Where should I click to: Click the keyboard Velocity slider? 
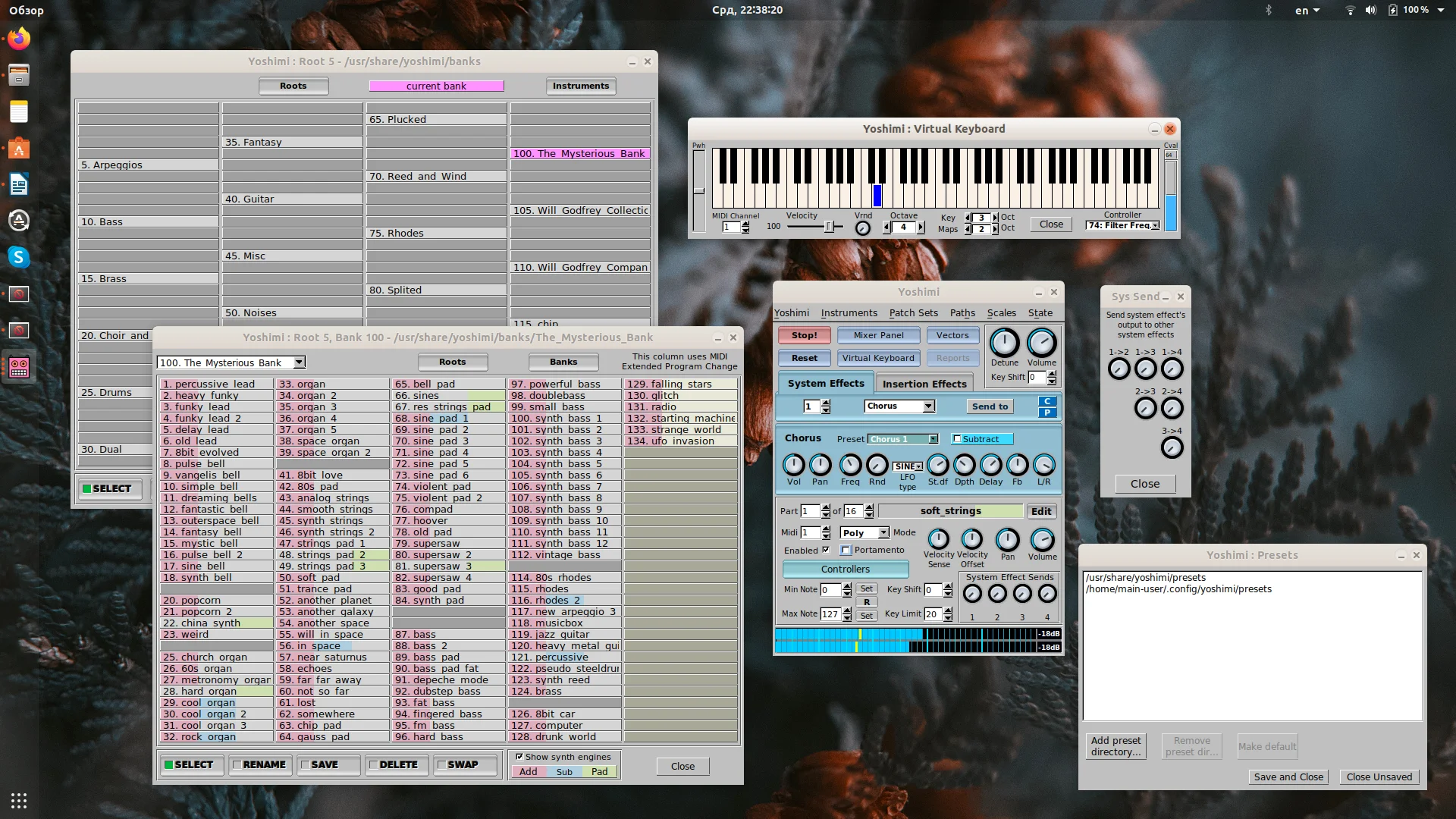[x=828, y=227]
